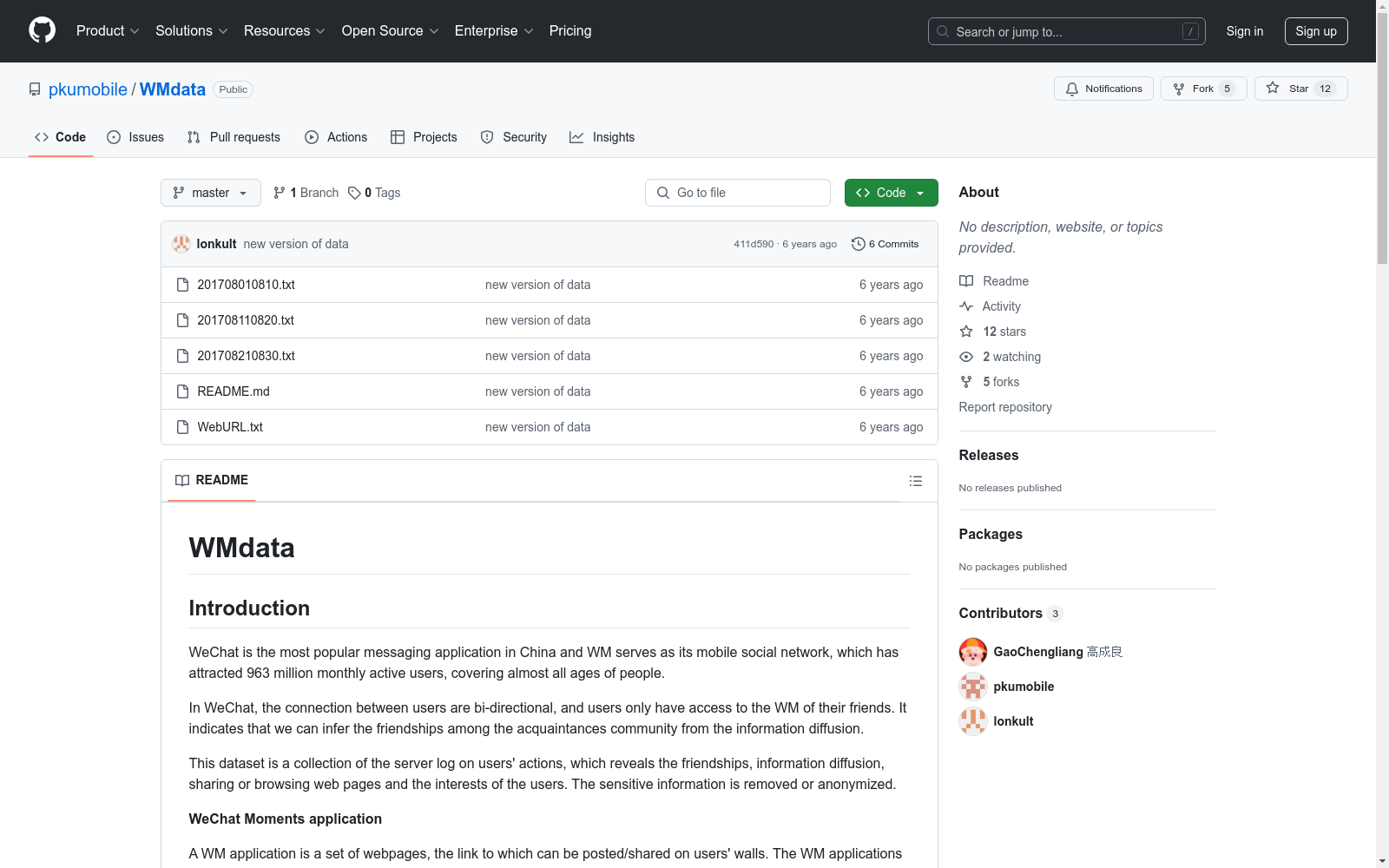Click the tag icon beside Tags
The height and width of the screenshot is (868, 1389).
click(354, 193)
